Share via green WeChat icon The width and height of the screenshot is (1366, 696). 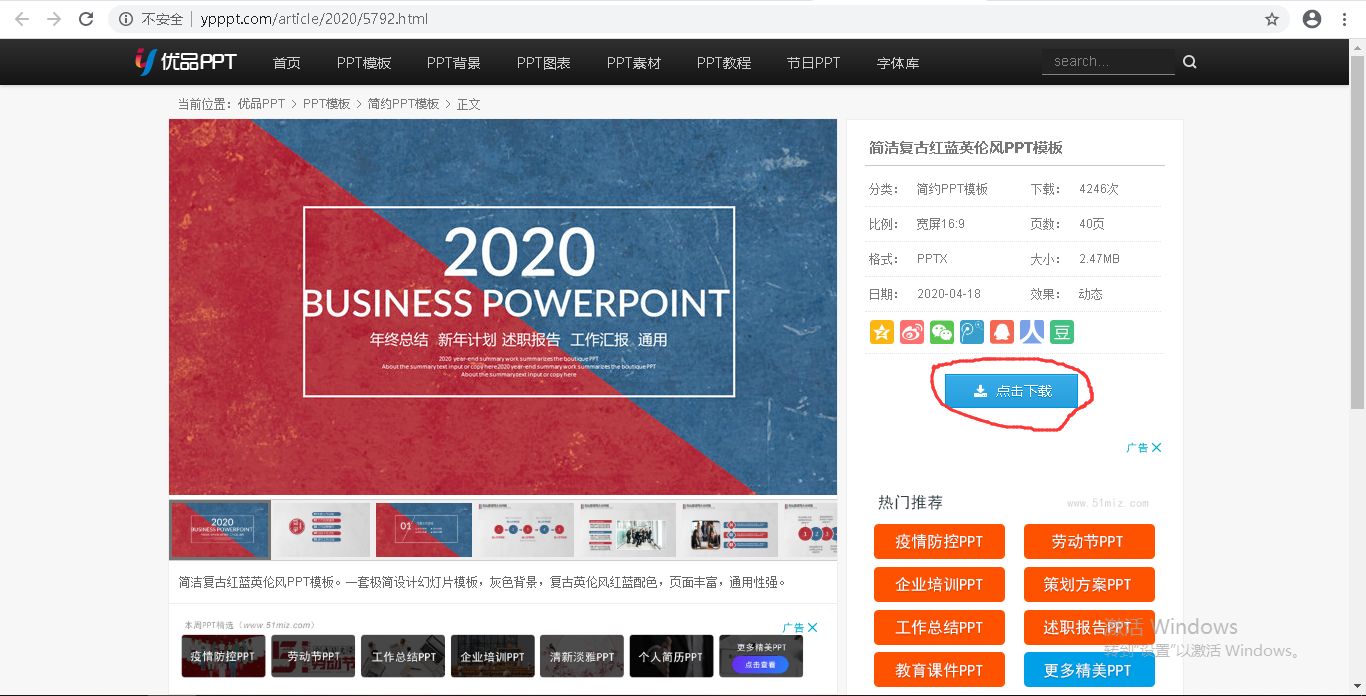click(941, 332)
